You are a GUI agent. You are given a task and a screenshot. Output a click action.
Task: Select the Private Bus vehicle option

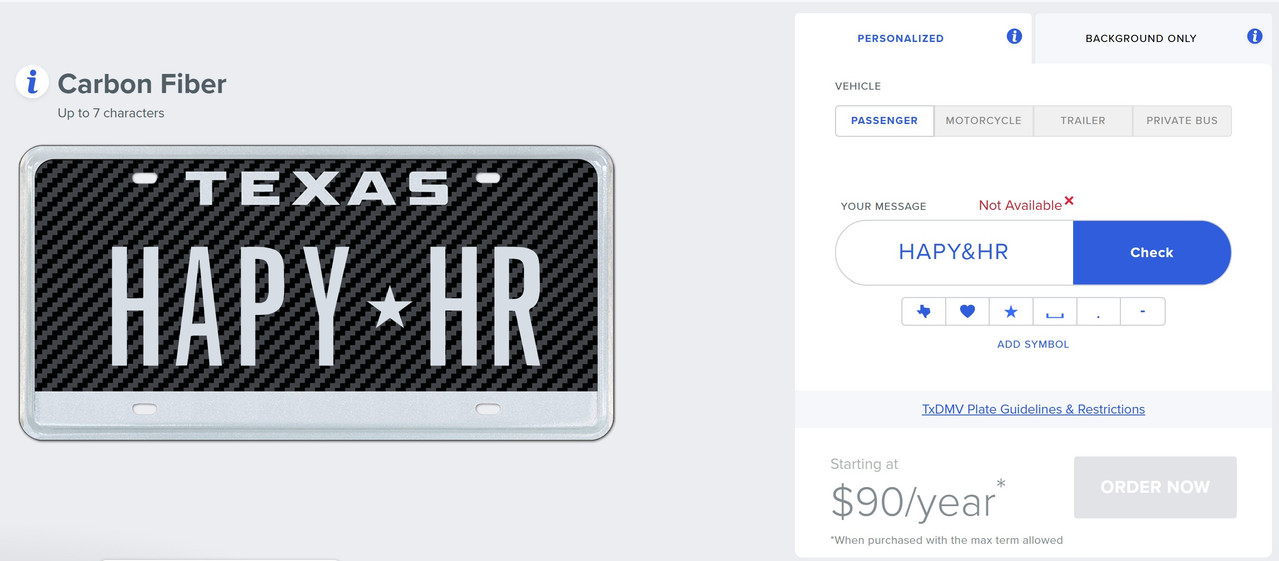point(1182,120)
